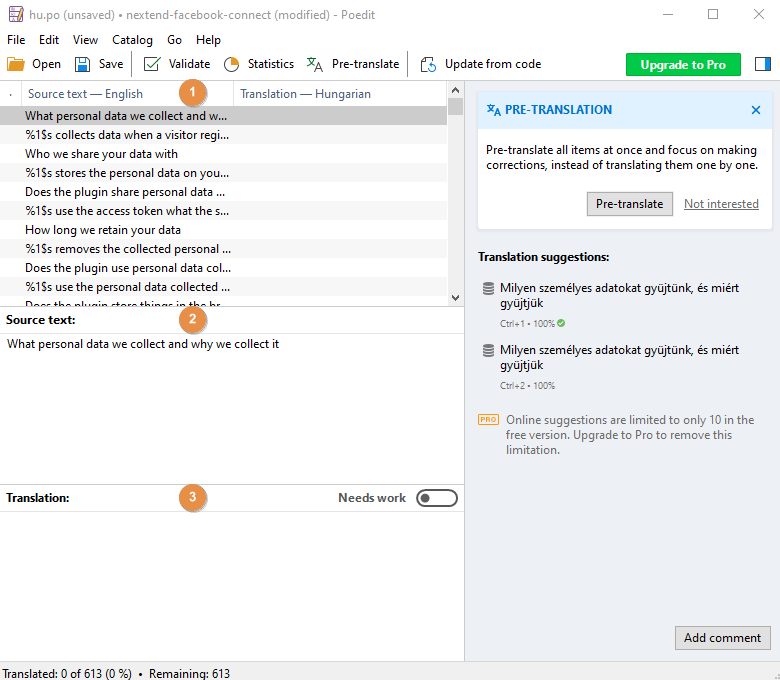Click the Add comment button
Viewport: 780px width, 680px height.
722,638
